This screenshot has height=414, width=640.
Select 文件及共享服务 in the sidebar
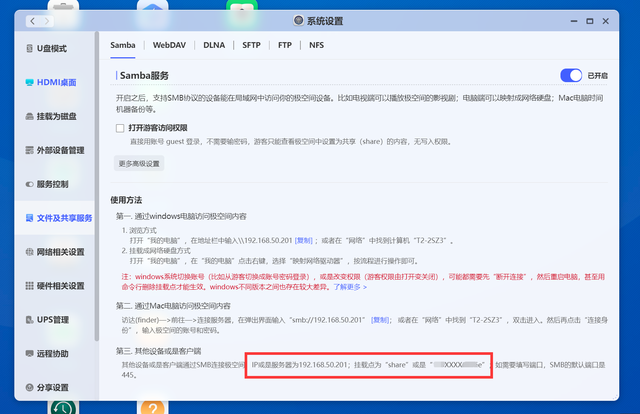point(55,218)
